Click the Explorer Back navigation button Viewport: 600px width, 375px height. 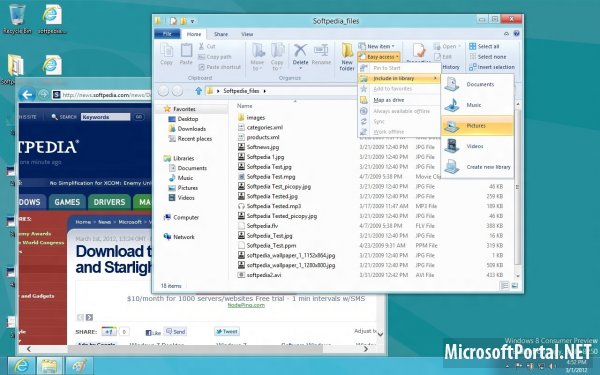(163, 91)
